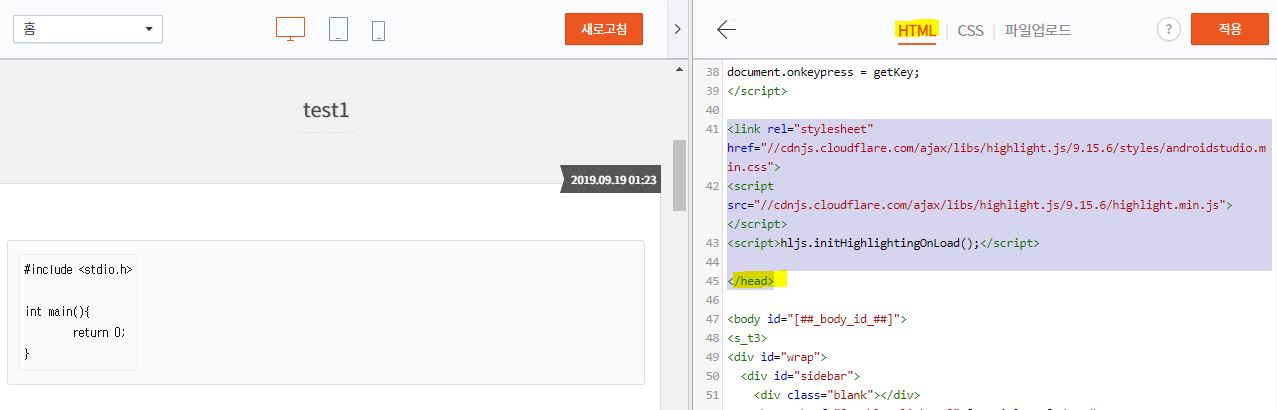The image size is (1277, 410).
Task: Click the highlight.min.js script src line
Action: pos(980,205)
